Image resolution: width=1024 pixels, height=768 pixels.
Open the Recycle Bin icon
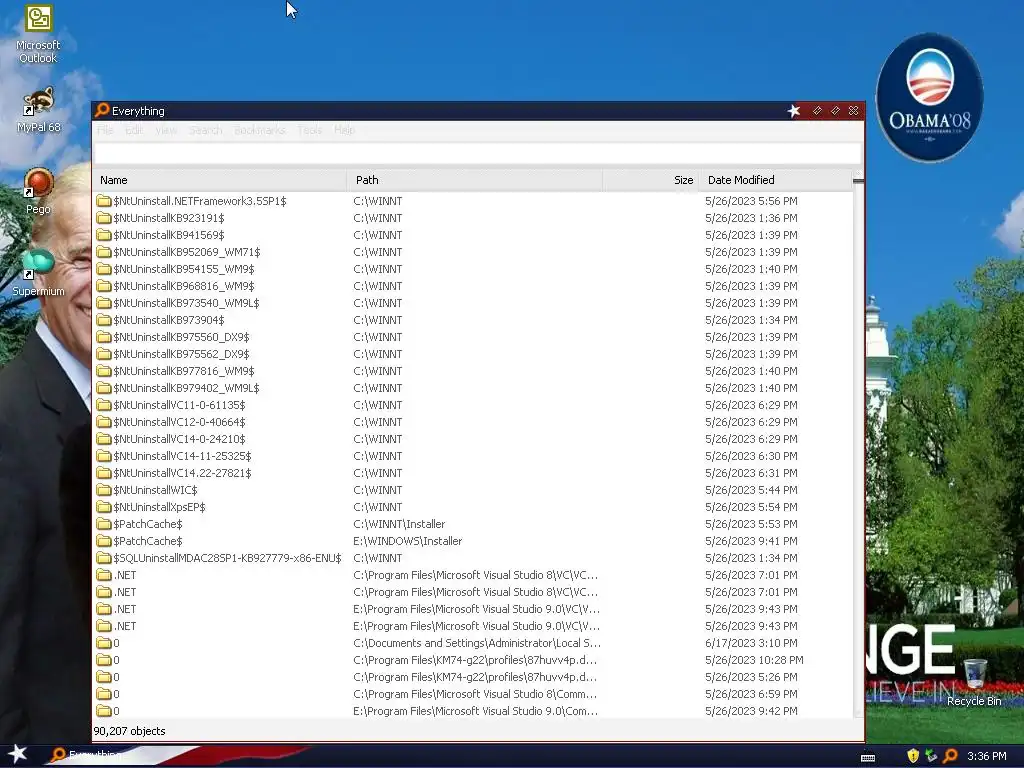tap(974, 683)
